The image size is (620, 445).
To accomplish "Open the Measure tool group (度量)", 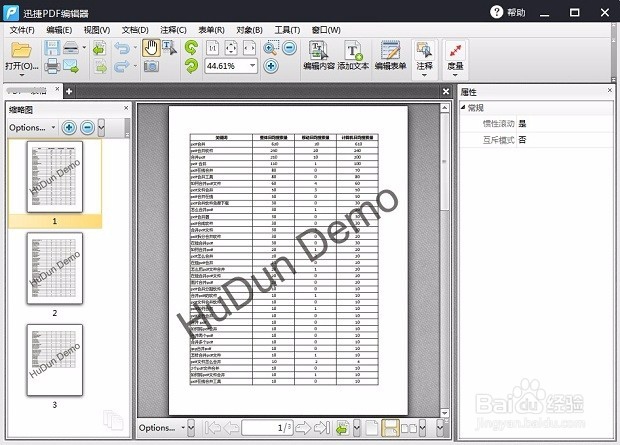I will click(x=455, y=59).
